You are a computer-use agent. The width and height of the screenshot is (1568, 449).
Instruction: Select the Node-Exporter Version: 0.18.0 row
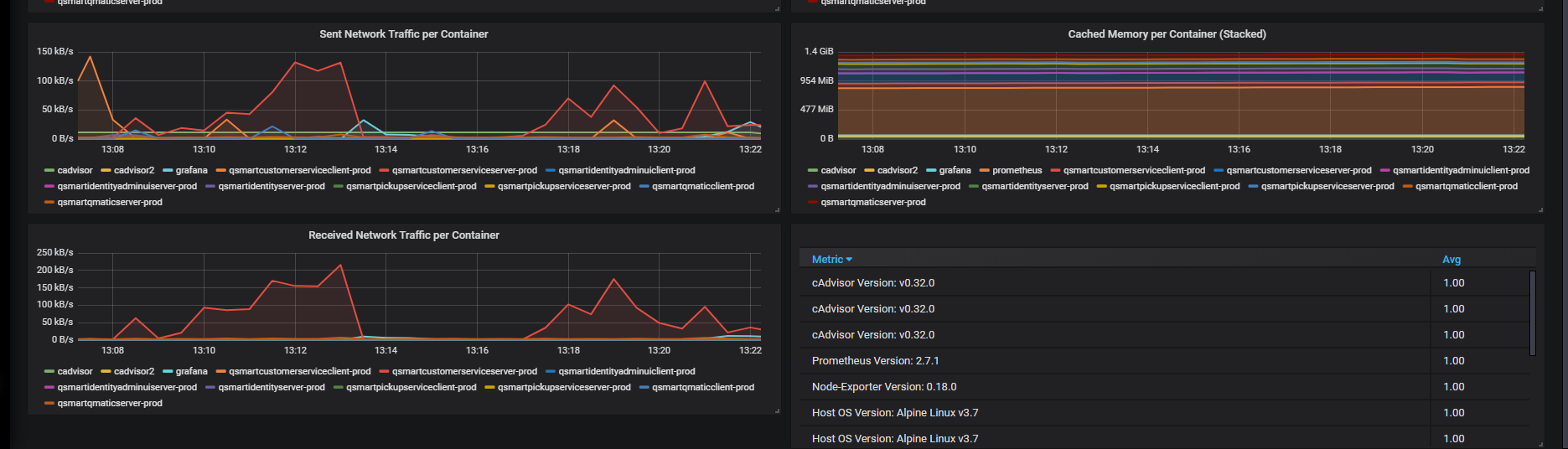[883, 387]
